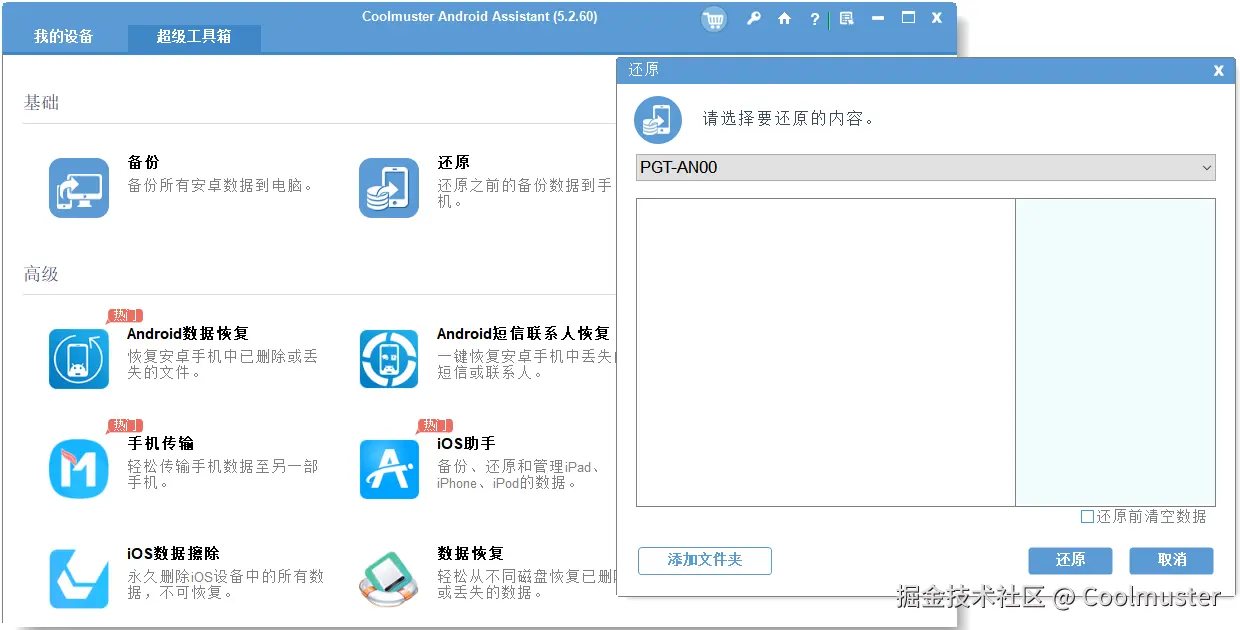The height and width of the screenshot is (630, 1240).
Task: Click the 取消 button
Action: 1172,560
